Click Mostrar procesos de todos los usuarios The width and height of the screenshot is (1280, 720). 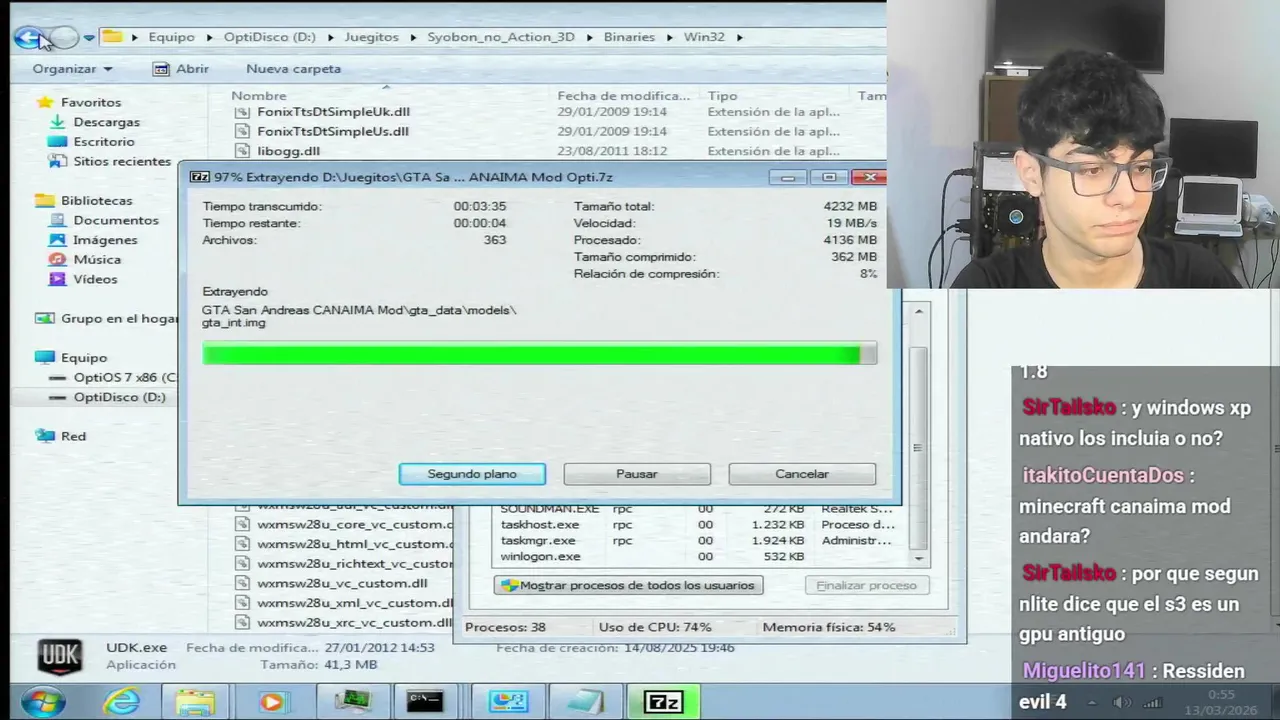pyautogui.click(x=629, y=585)
